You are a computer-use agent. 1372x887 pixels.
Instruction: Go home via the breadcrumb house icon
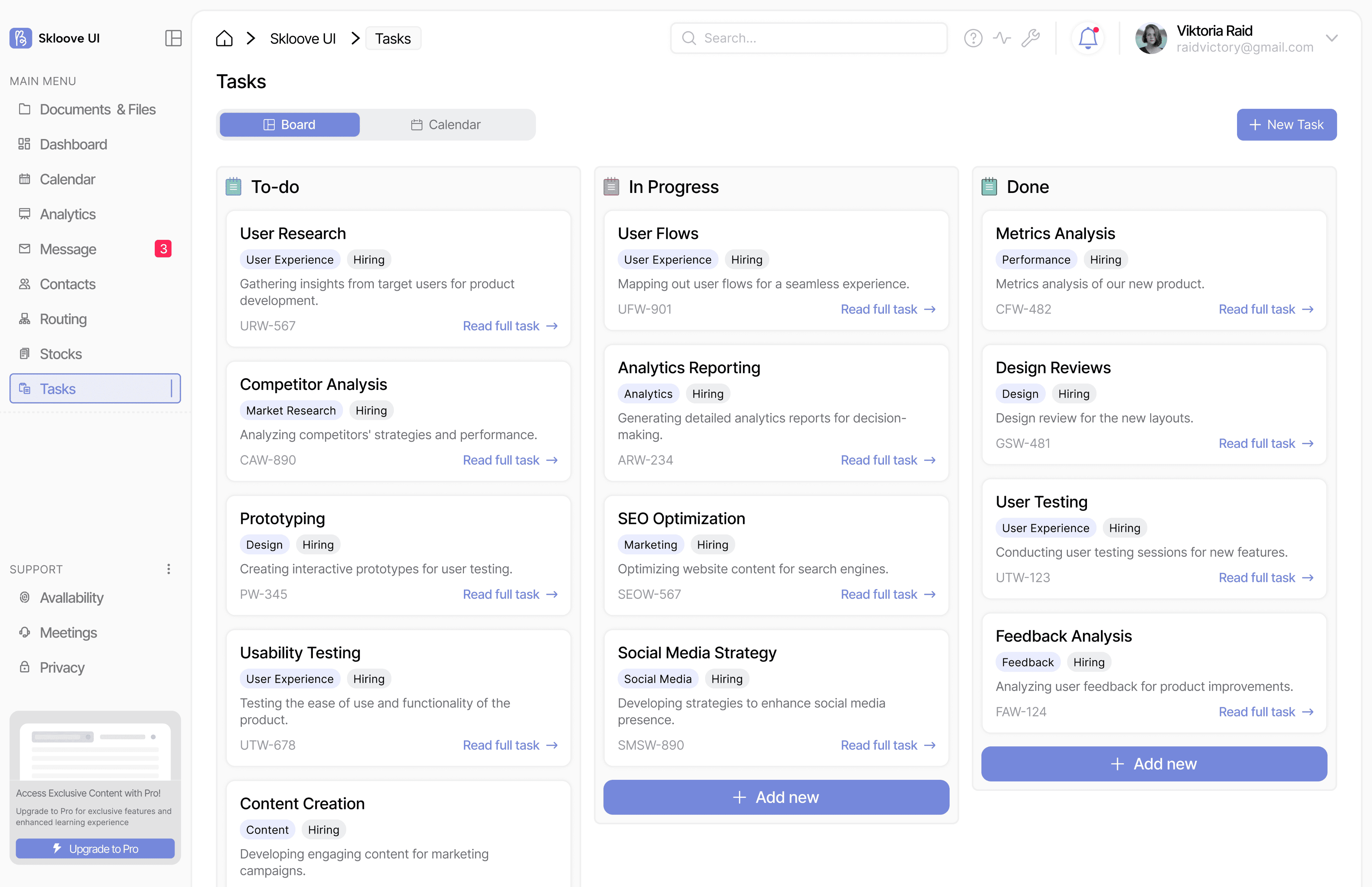[x=224, y=39]
